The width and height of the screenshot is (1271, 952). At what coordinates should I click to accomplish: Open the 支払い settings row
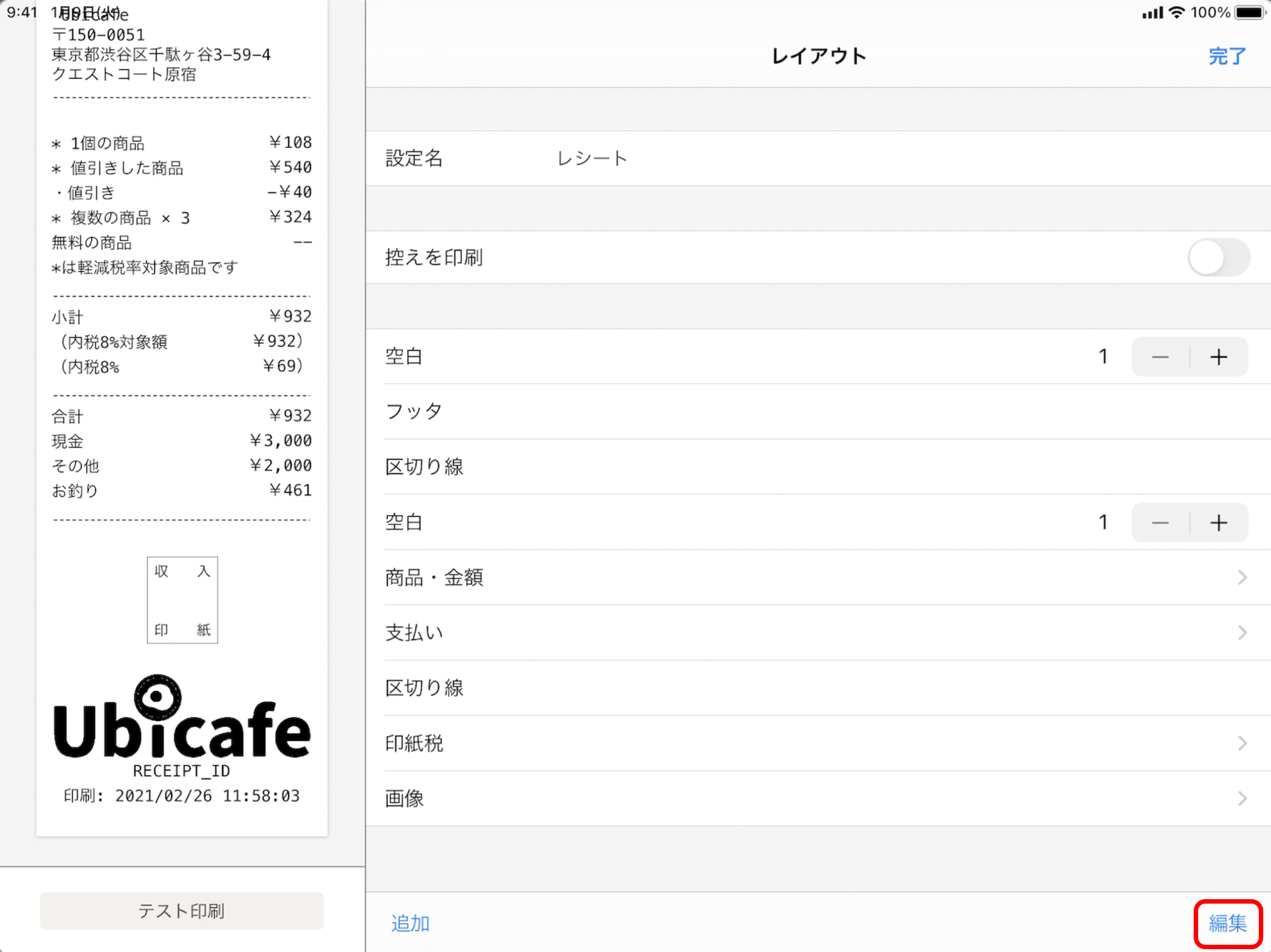tap(818, 632)
